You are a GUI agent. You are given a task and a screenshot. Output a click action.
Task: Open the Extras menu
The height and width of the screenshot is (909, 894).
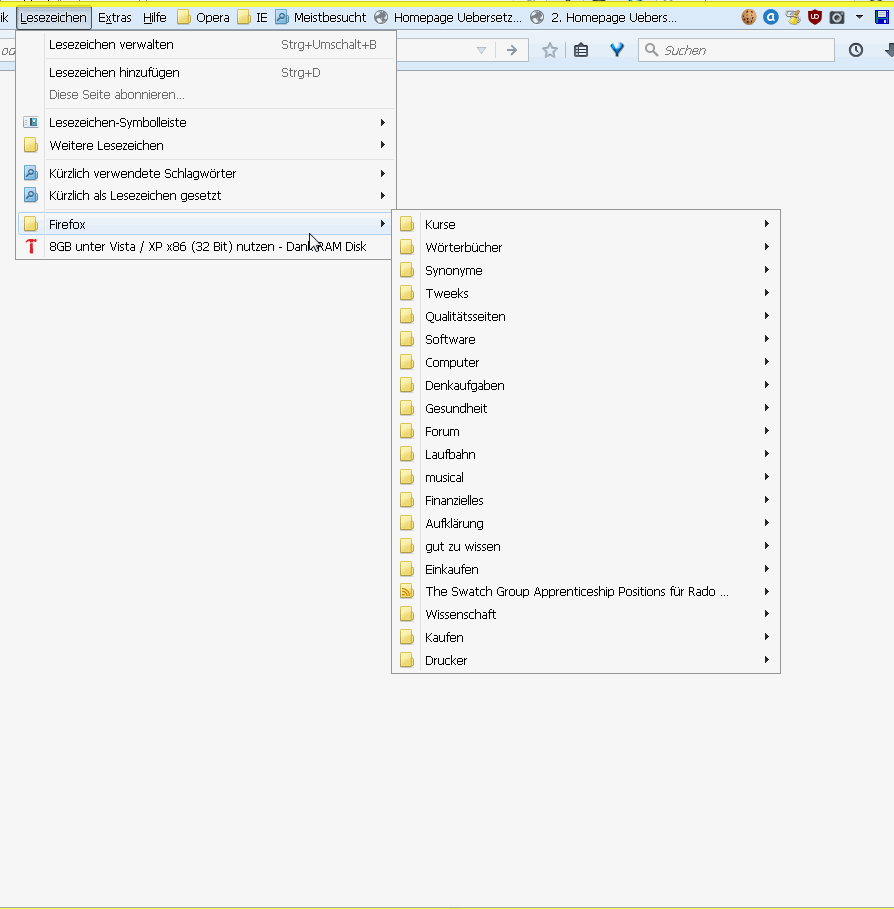(x=115, y=17)
